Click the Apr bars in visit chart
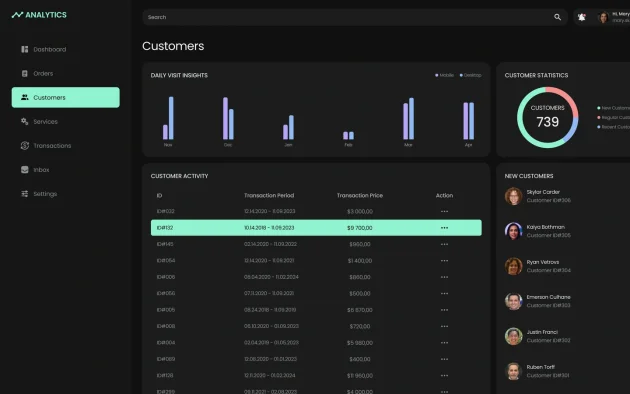Screen dimensions: 630x394 (x=468, y=121)
